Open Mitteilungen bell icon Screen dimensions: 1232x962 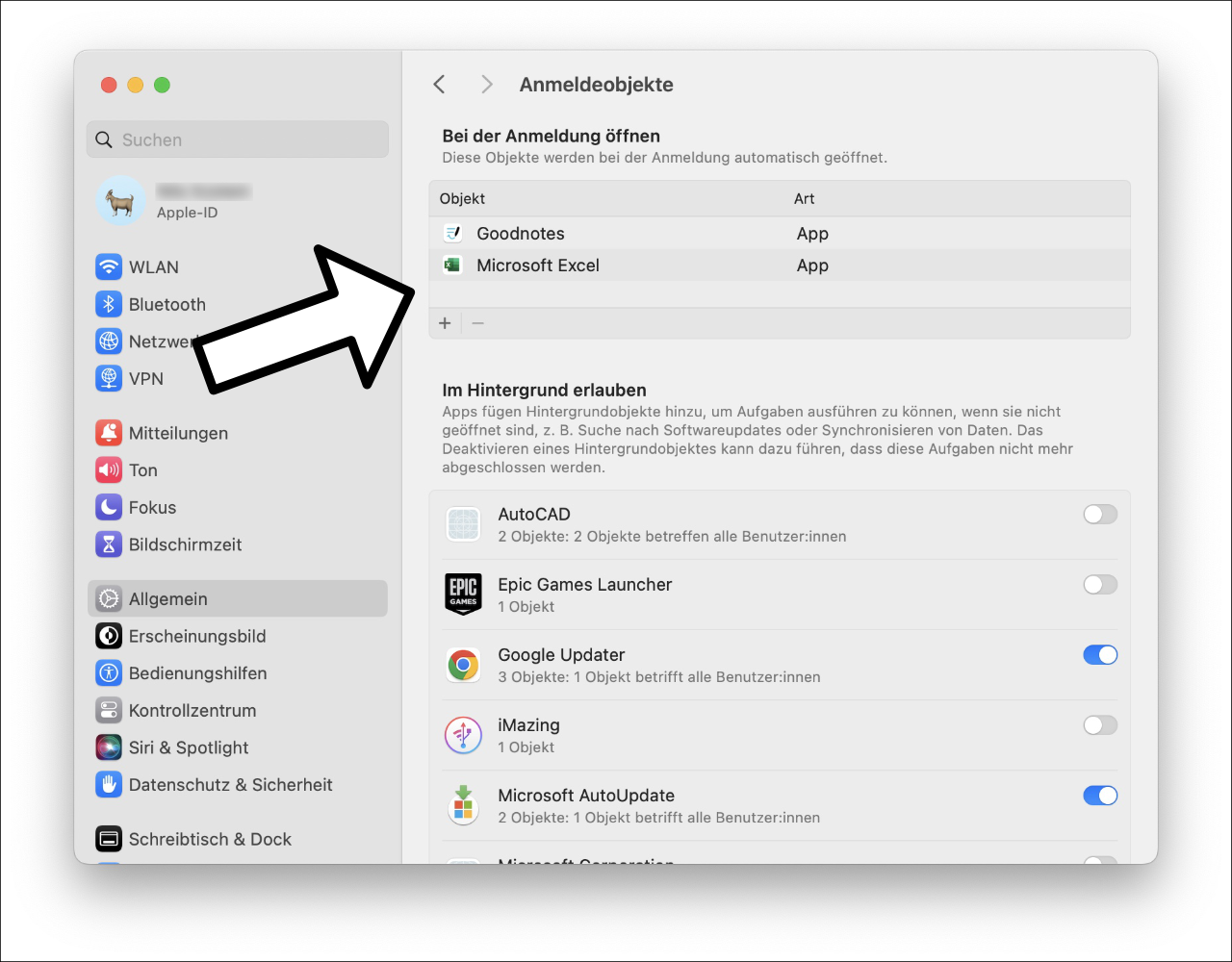coord(109,433)
